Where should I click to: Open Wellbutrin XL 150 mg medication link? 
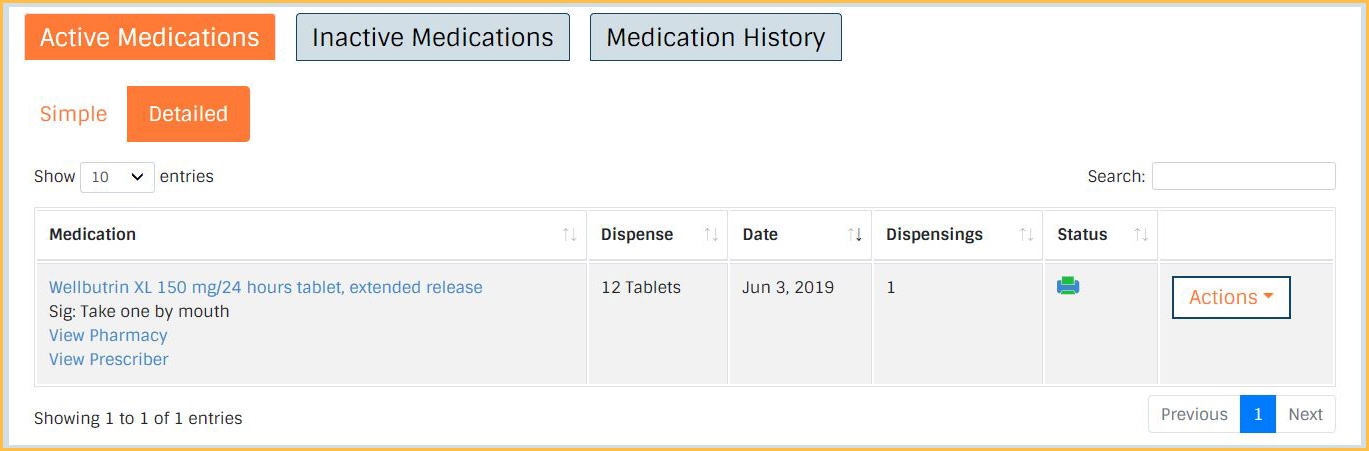pos(266,287)
